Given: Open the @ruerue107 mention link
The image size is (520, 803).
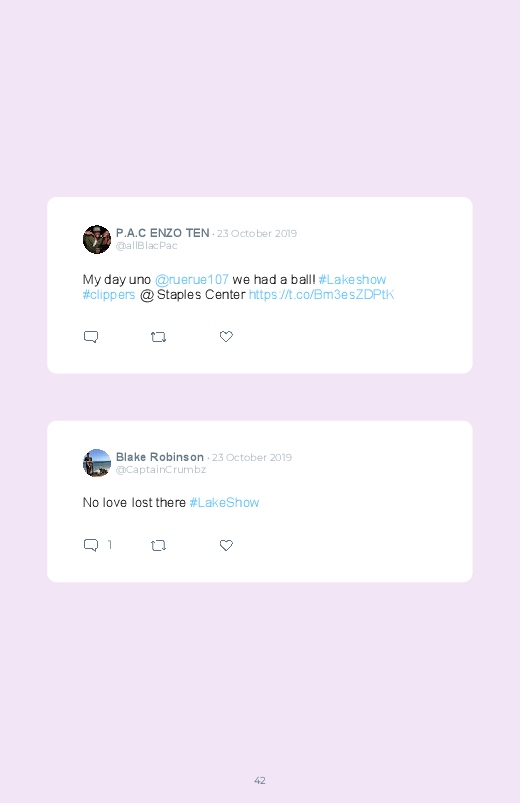Looking at the screenshot, I should pos(192,280).
